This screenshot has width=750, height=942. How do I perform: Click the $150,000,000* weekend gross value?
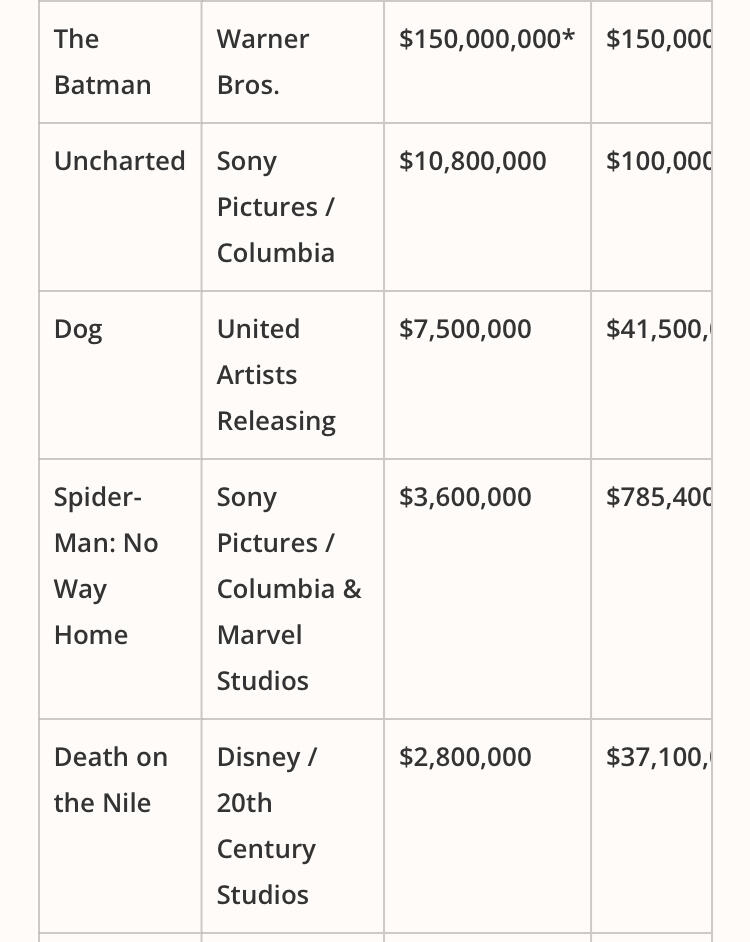pos(487,39)
